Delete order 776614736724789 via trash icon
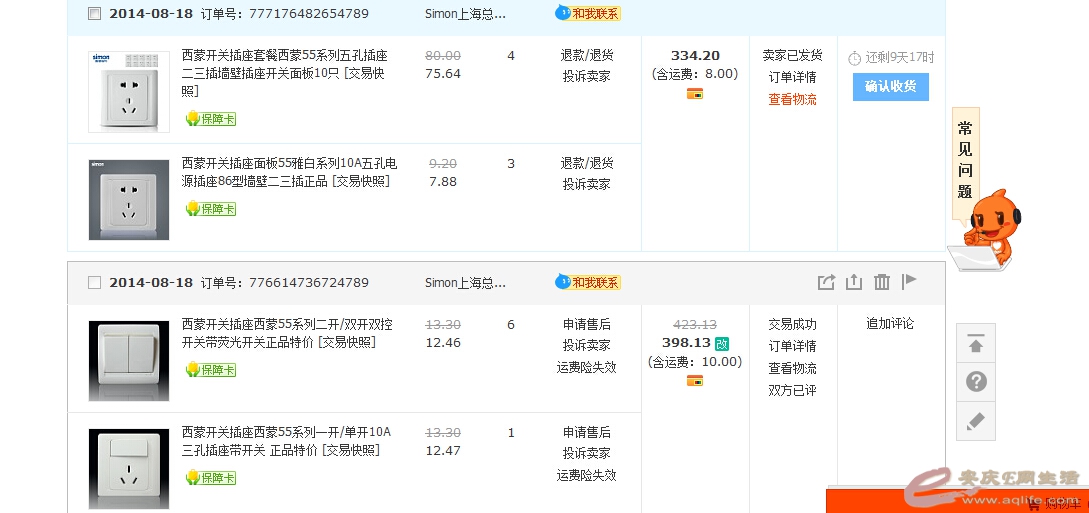This screenshot has height=513, width=1089. 881,283
